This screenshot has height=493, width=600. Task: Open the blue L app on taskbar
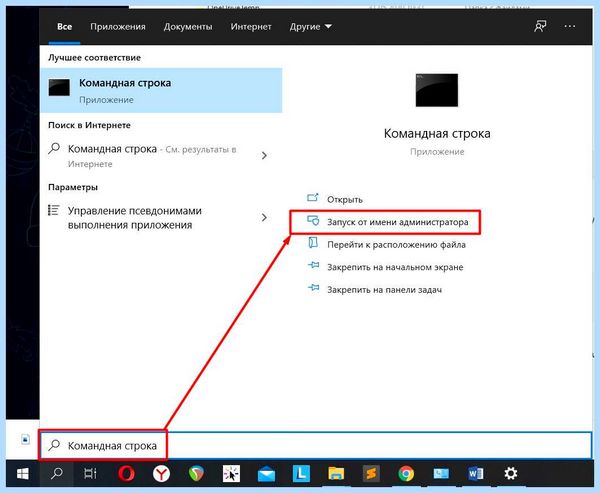coord(301,474)
